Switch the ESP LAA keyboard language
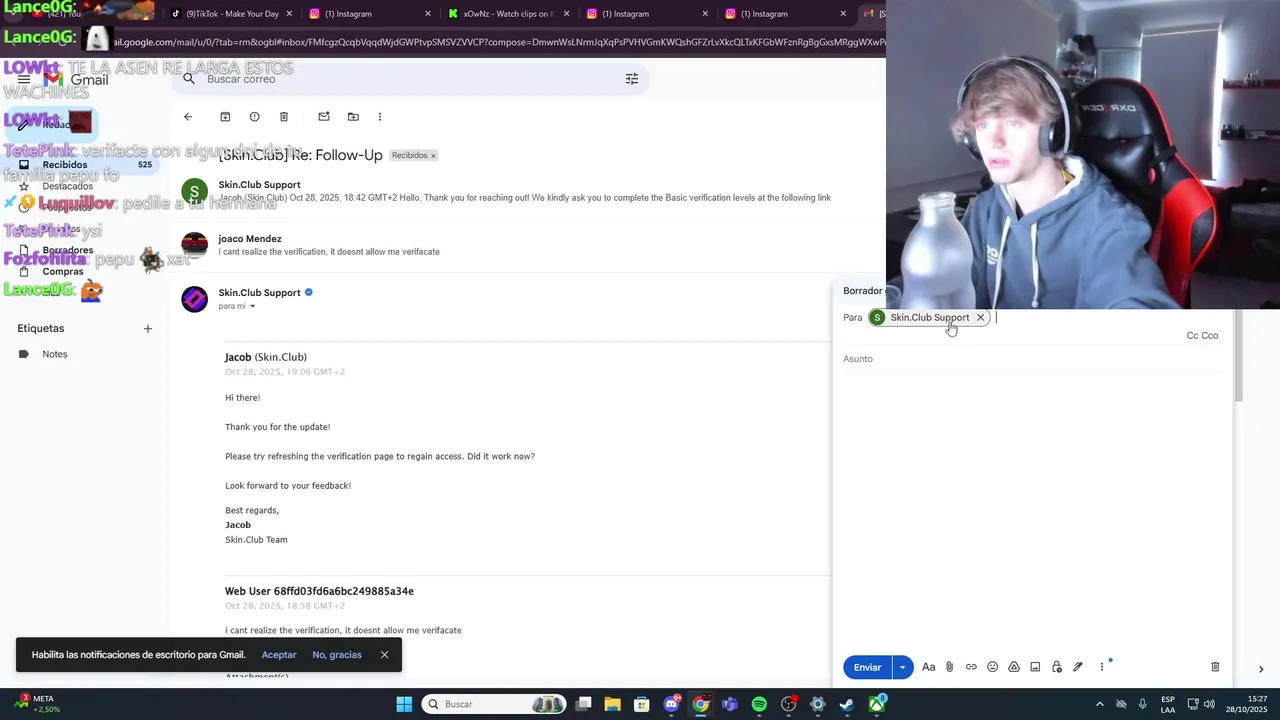The width and height of the screenshot is (1280, 720). pyautogui.click(x=1168, y=704)
